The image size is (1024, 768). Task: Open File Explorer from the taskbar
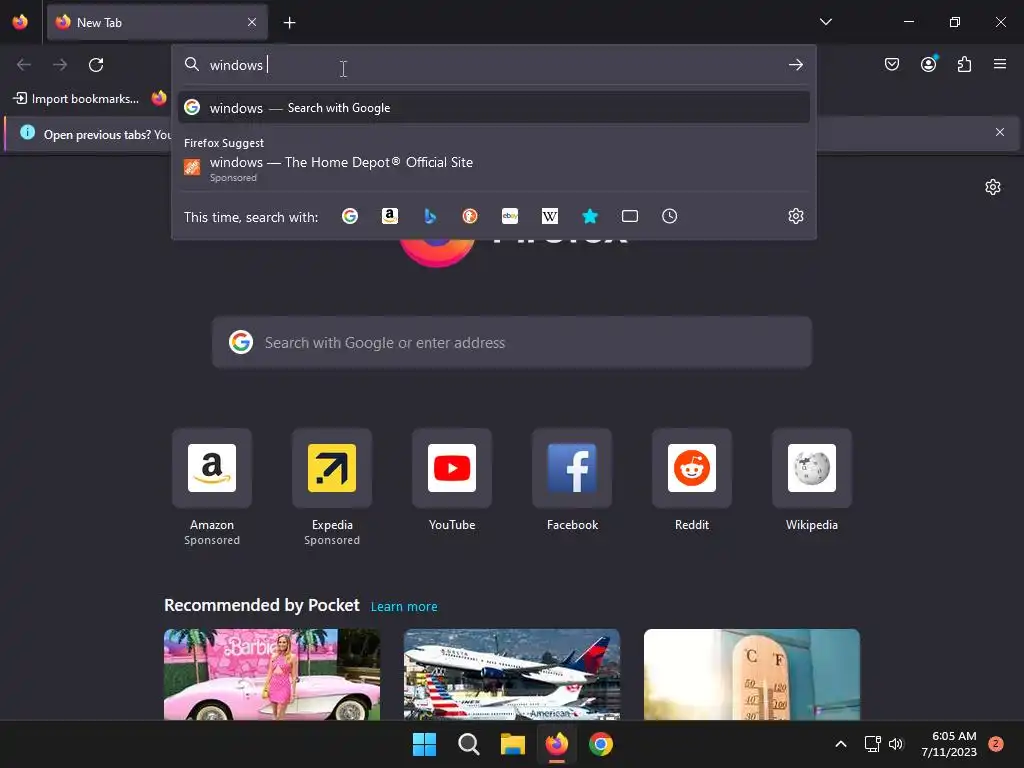[513, 744]
